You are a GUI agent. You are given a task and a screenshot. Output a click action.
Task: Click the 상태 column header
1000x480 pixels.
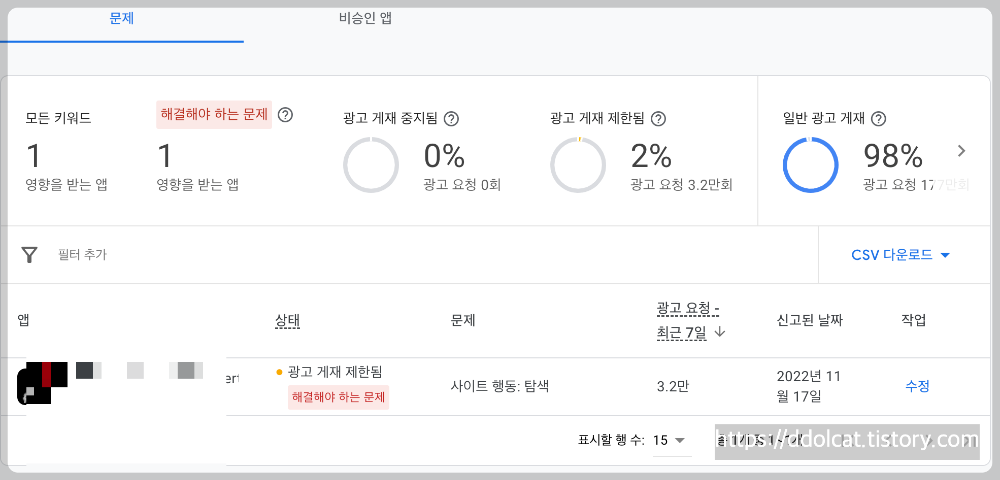288,321
